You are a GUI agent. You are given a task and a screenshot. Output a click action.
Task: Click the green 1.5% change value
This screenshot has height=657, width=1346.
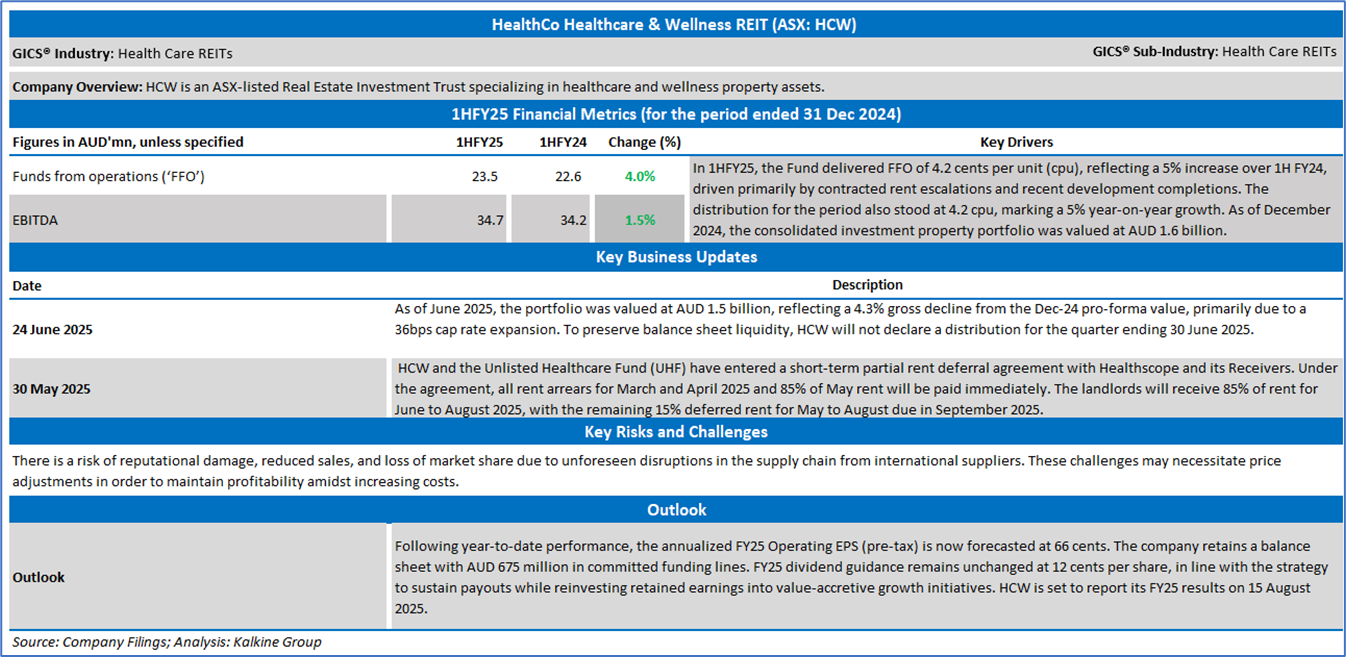[640, 220]
